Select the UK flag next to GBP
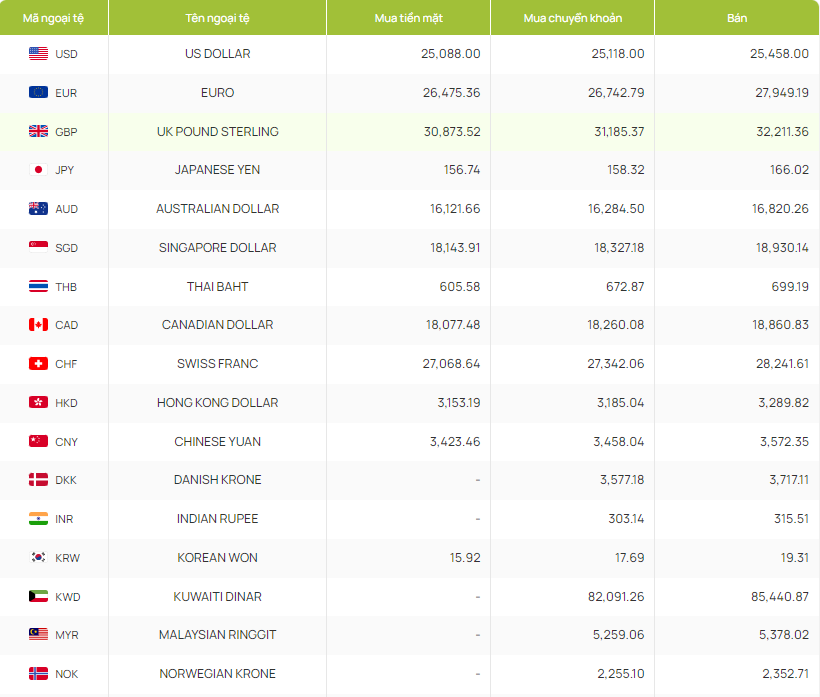Screen dimensions: 820x697 point(38,132)
